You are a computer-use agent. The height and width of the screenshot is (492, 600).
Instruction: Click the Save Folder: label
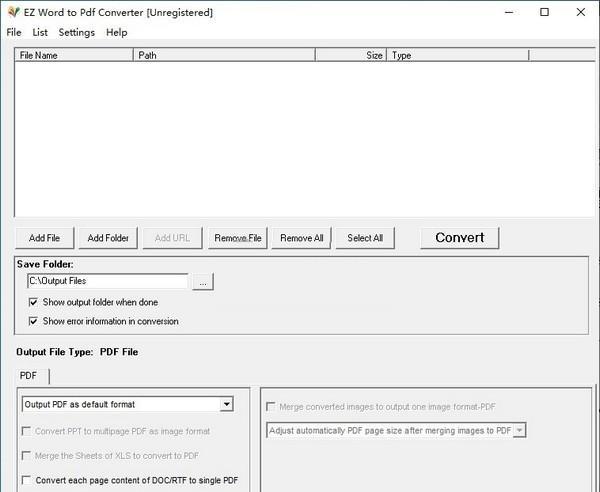pos(45,264)
